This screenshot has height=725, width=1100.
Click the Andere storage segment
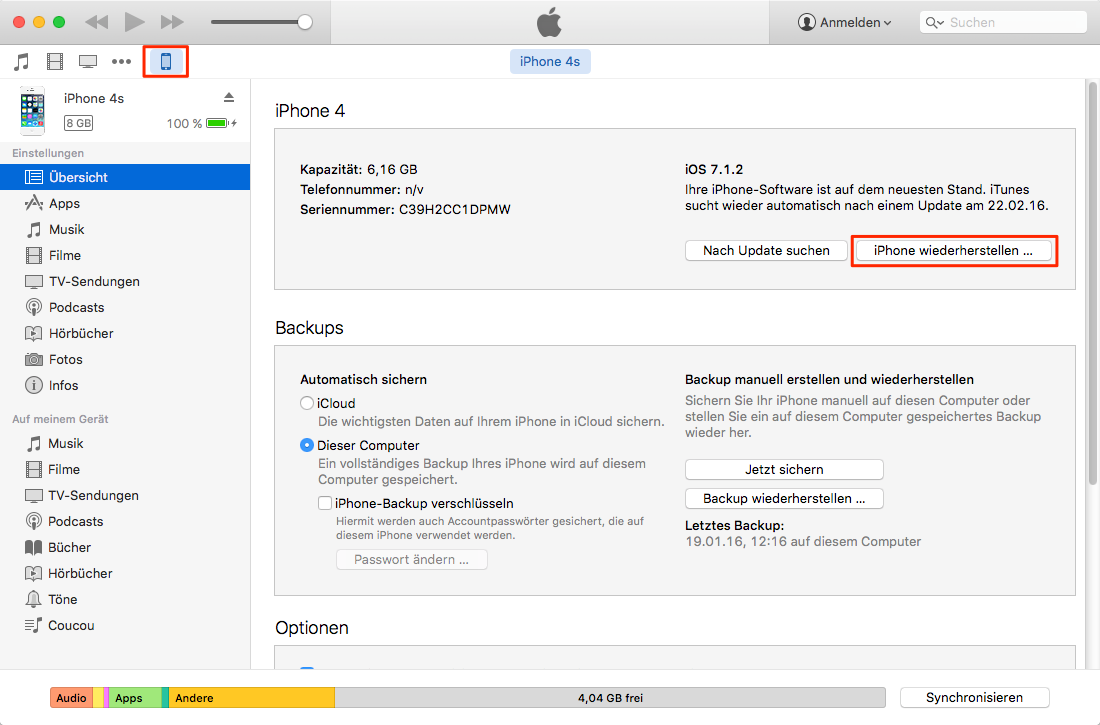252,698
